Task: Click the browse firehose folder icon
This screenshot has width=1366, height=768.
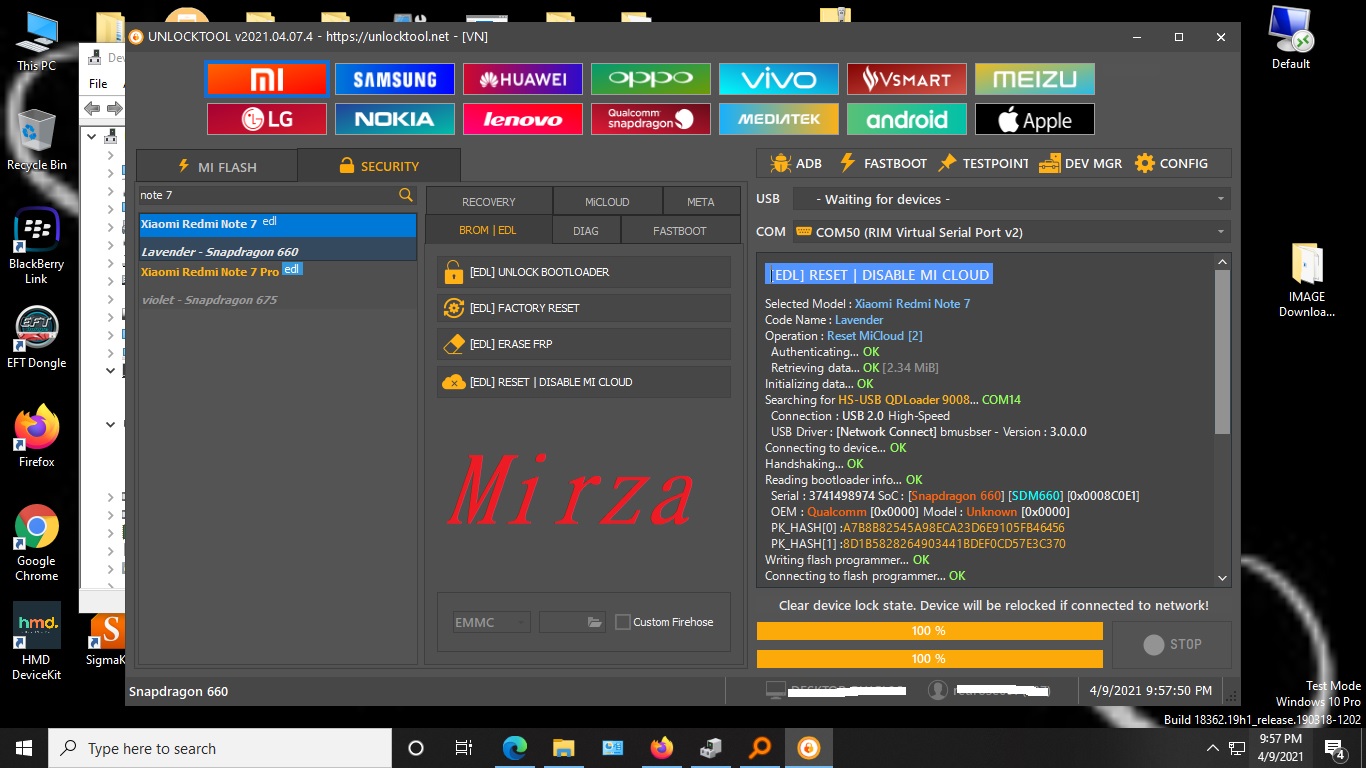Action: click(x=595, y=622)
